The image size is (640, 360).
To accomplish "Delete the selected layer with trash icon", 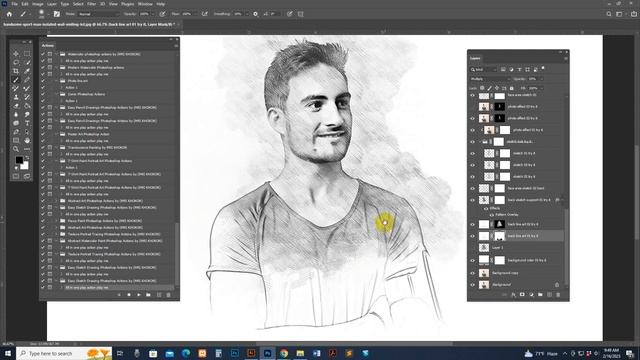I will point(558,295).
